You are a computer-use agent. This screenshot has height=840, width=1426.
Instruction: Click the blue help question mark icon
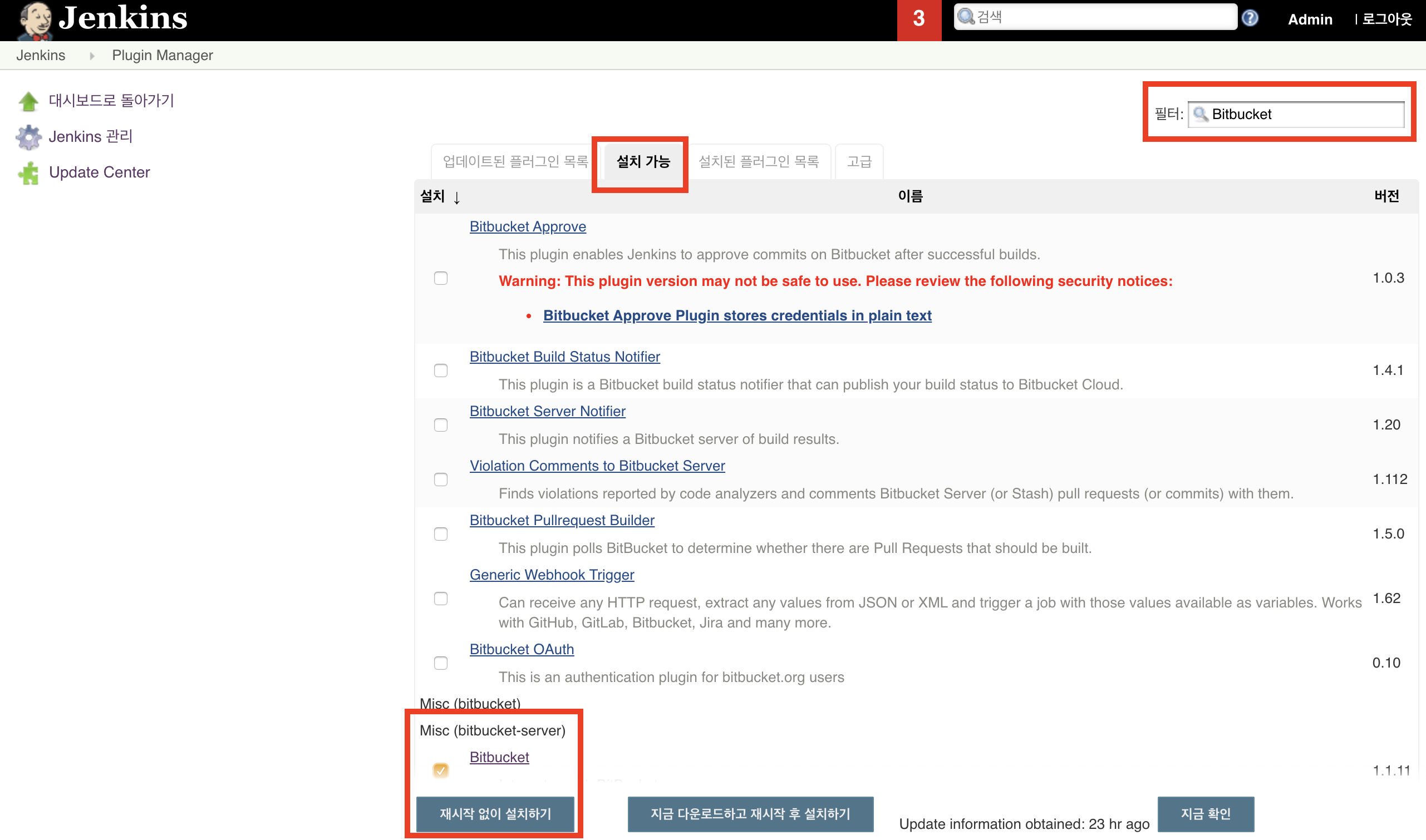pos(1250,18)
